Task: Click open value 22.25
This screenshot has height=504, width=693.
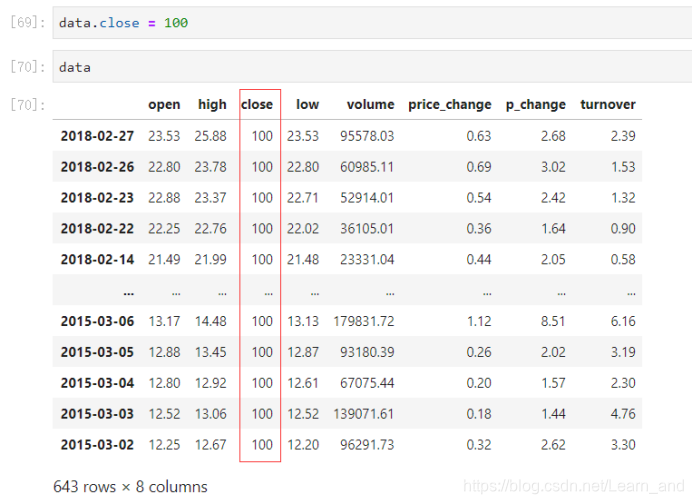Action: click(x=164, y=229)
